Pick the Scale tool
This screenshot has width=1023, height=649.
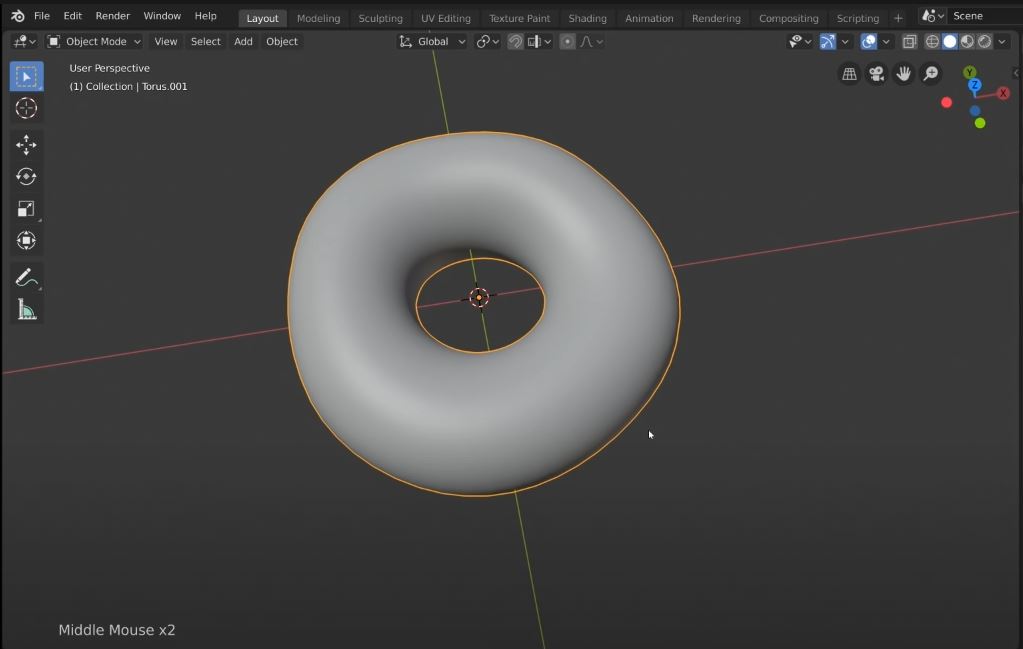(x=26, y=209)
